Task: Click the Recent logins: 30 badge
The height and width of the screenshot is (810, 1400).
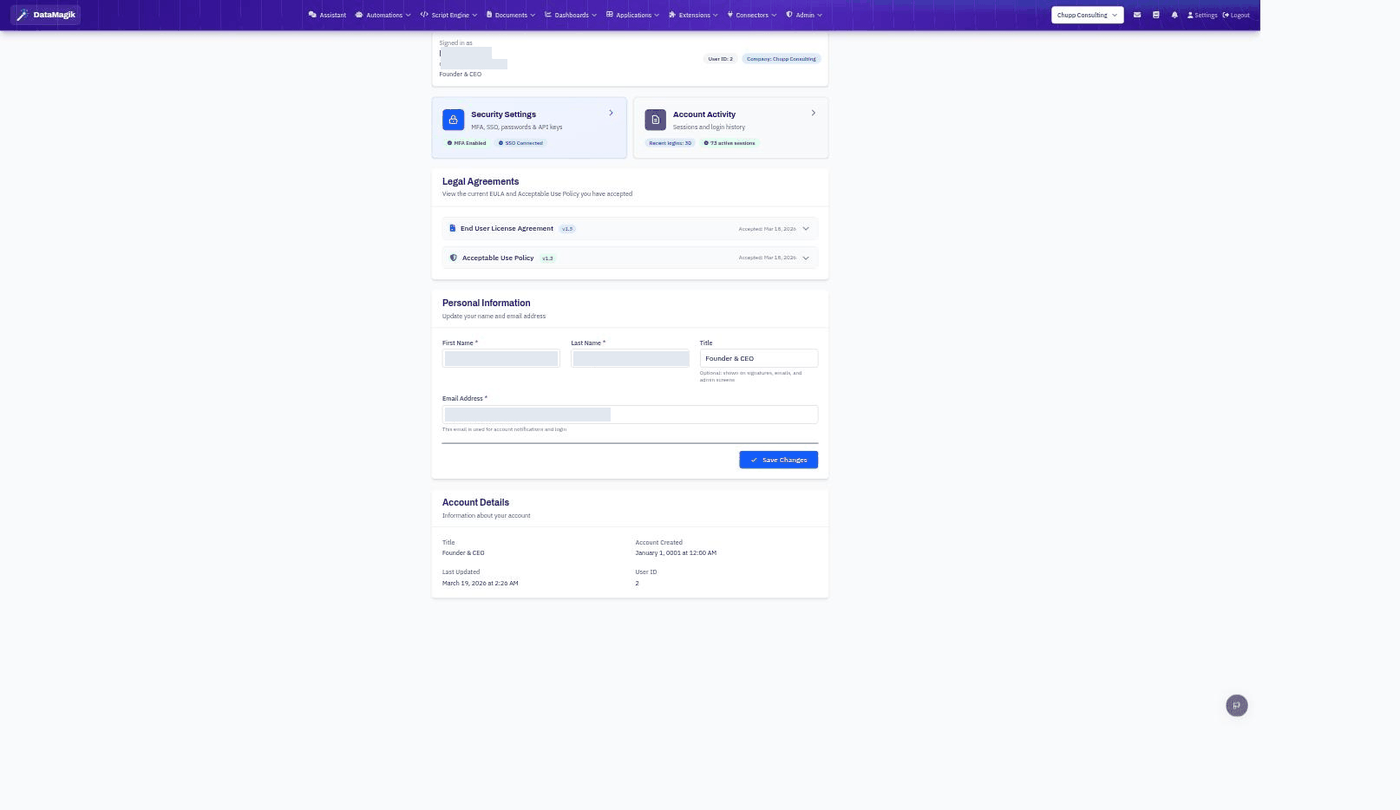Action: click(670, 143)
